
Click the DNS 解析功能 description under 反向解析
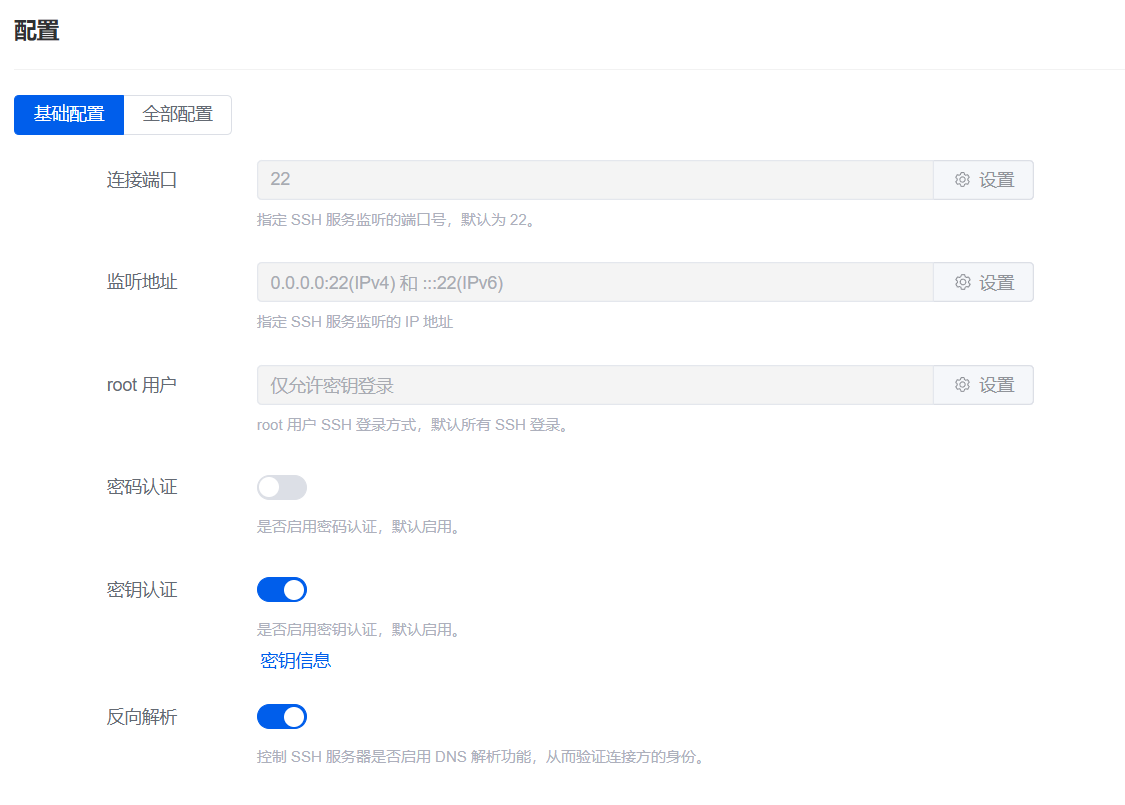coord(482,757)
